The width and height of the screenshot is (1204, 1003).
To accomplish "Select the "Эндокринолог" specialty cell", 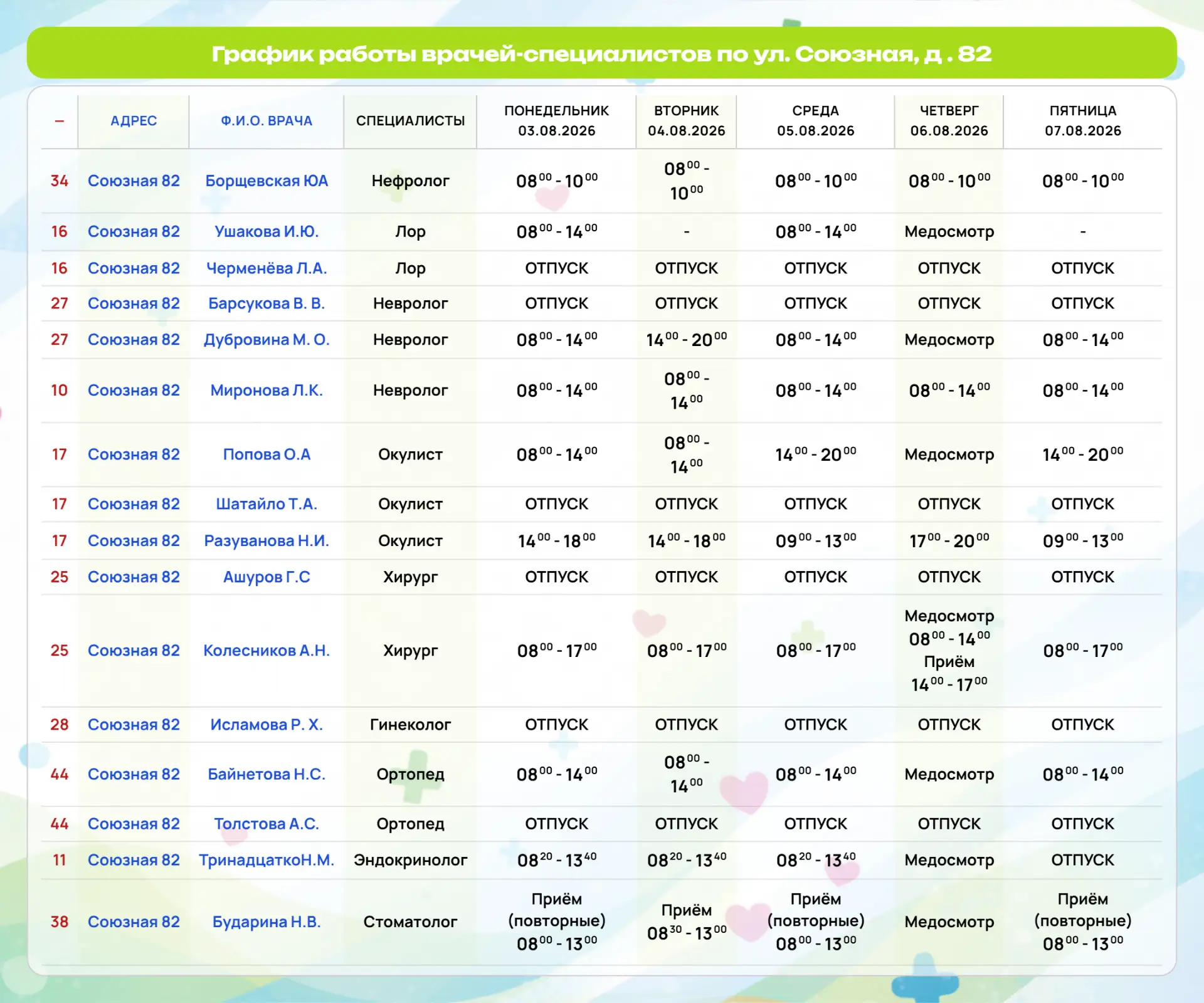I will coord(411,860).
